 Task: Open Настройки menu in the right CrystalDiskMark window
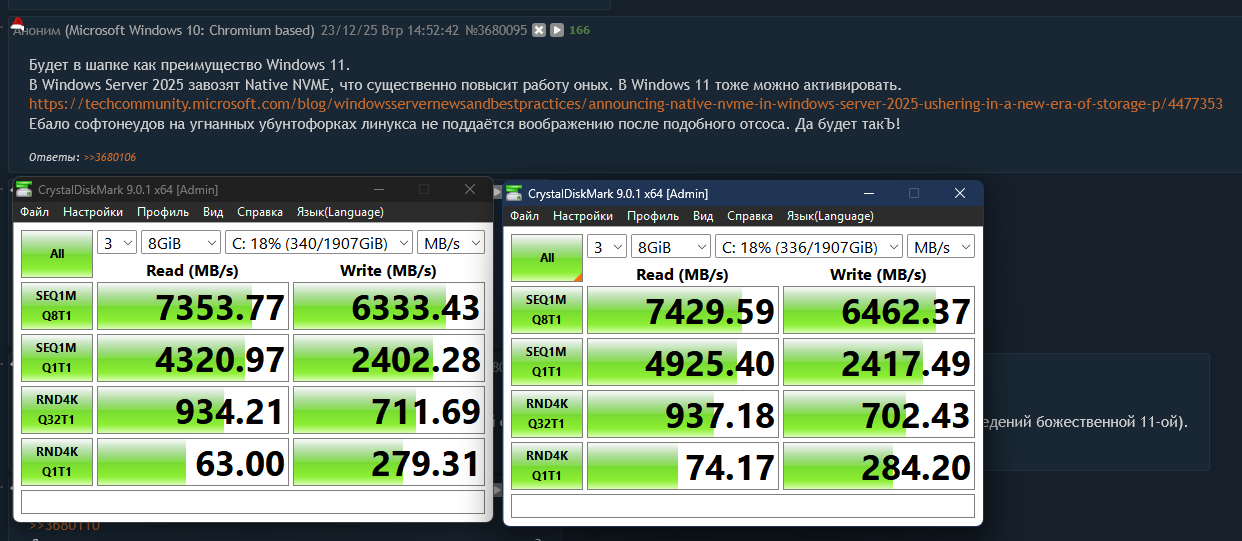click(x=583, y=216)
